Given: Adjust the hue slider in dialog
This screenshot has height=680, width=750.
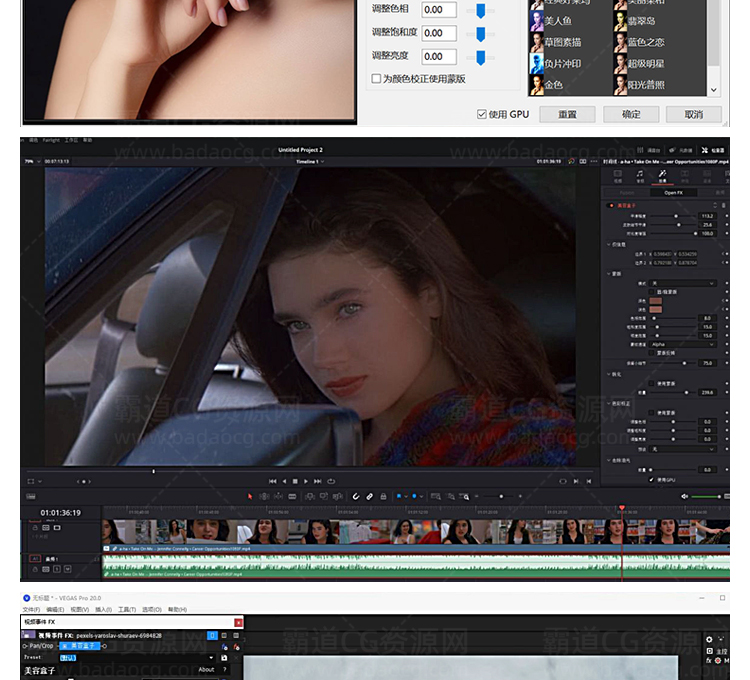Looking at the screenshot, I should tap(481, 11).
